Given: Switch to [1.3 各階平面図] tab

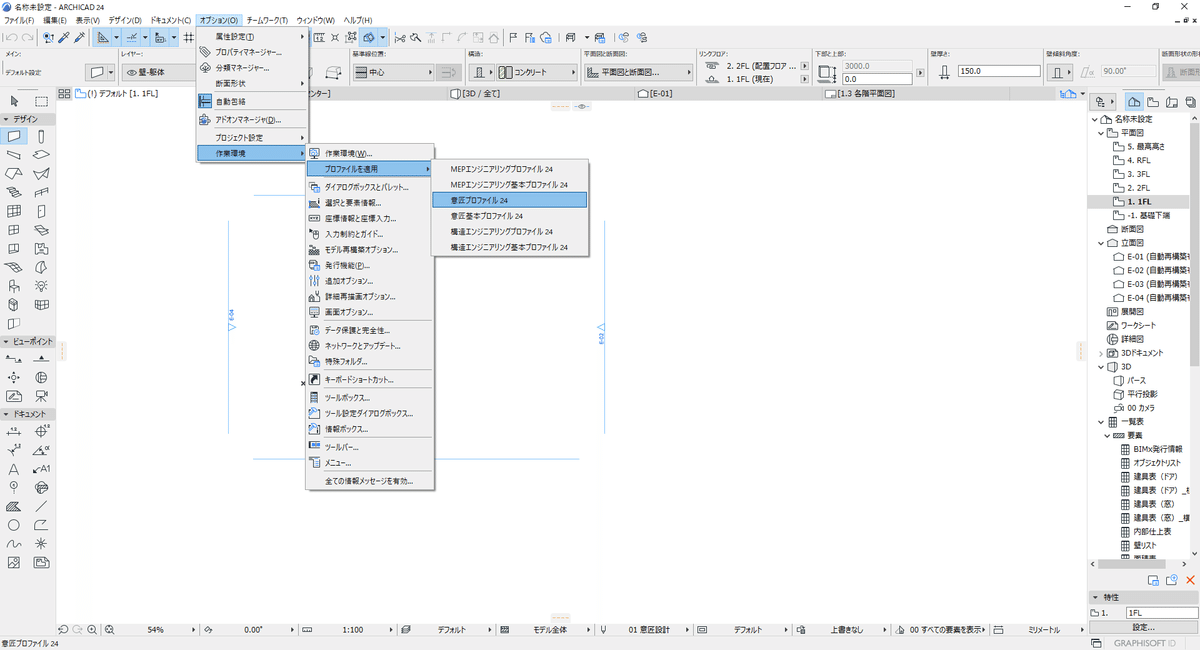Looking at the screenshot, I should (x=915, y=93).
